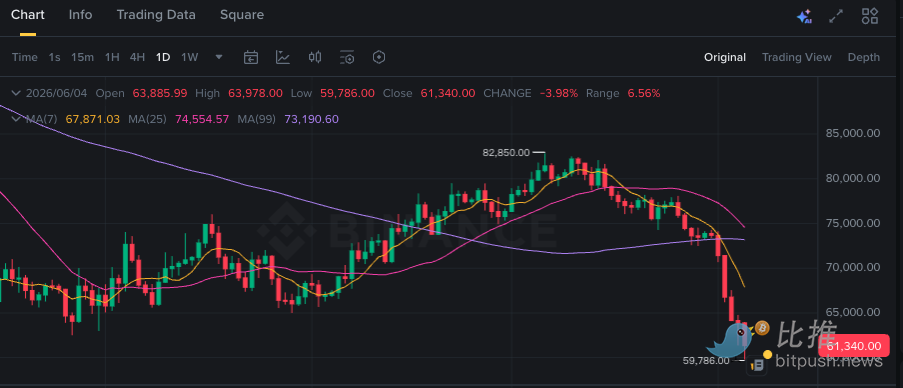The image size is (903, 388).
Task: Open the go-to-date calendar icon
Action: coord(251,57)
